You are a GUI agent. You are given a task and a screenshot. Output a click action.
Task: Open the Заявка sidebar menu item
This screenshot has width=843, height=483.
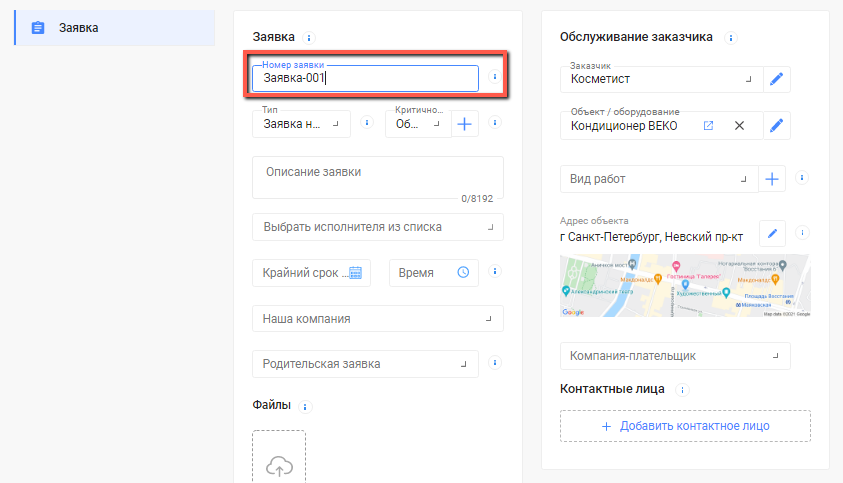tap(115, 27)
